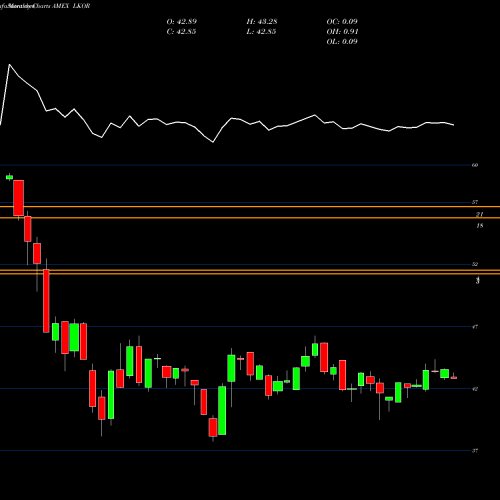Viewport: 500px width, 500px height.
Task: Click the 52 price axis label
Action: pos(475,264)
